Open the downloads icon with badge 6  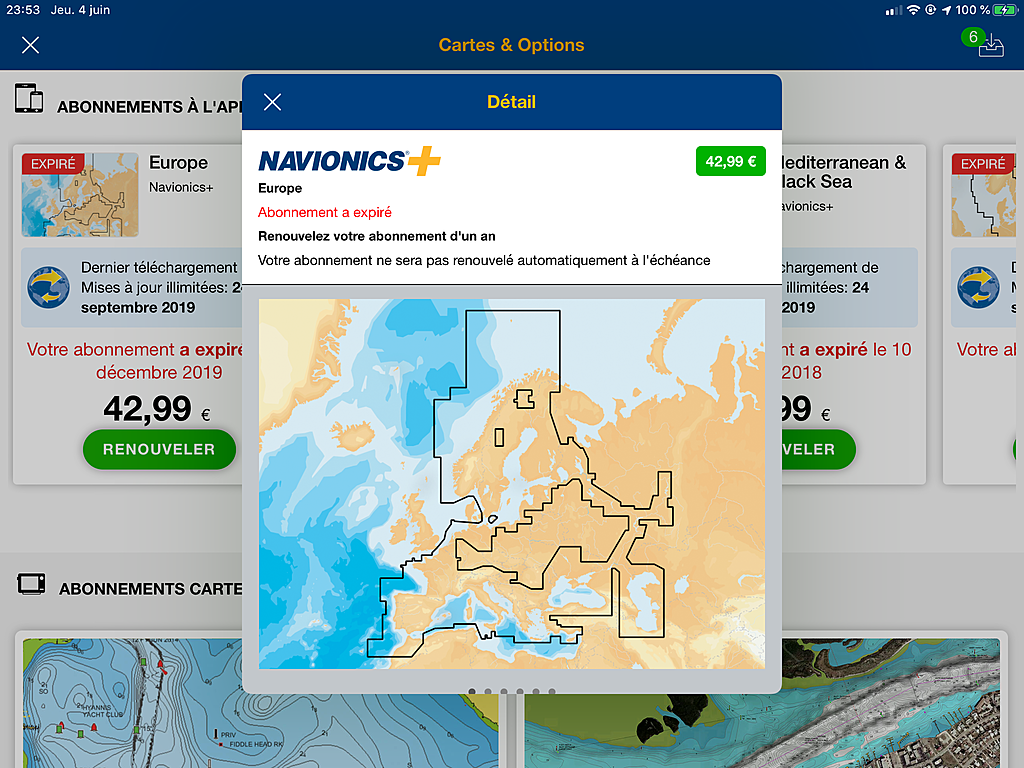tap(986, 44)
